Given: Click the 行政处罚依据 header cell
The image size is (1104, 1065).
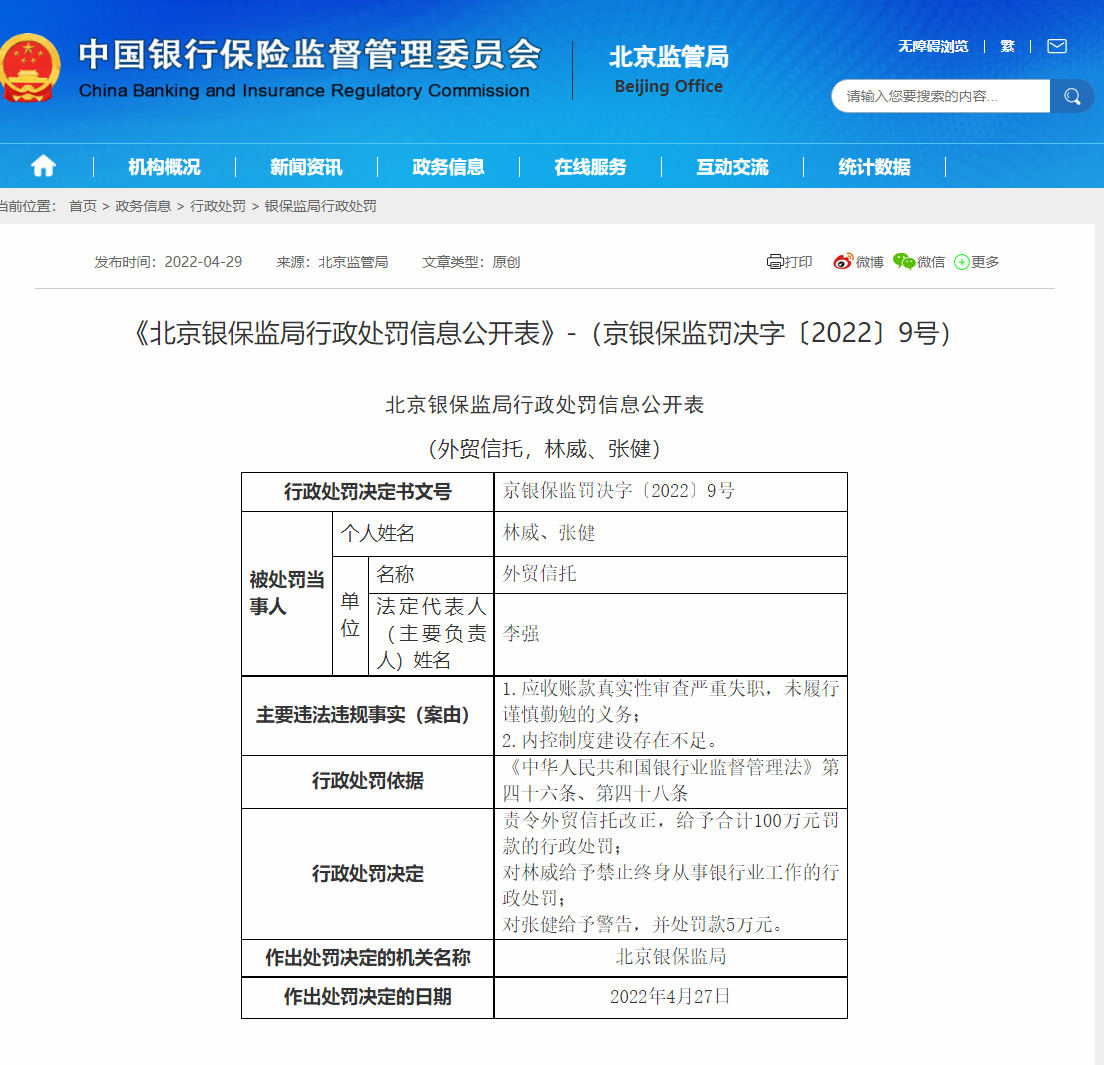Looking at the screenshot, I should pos(368,781).
